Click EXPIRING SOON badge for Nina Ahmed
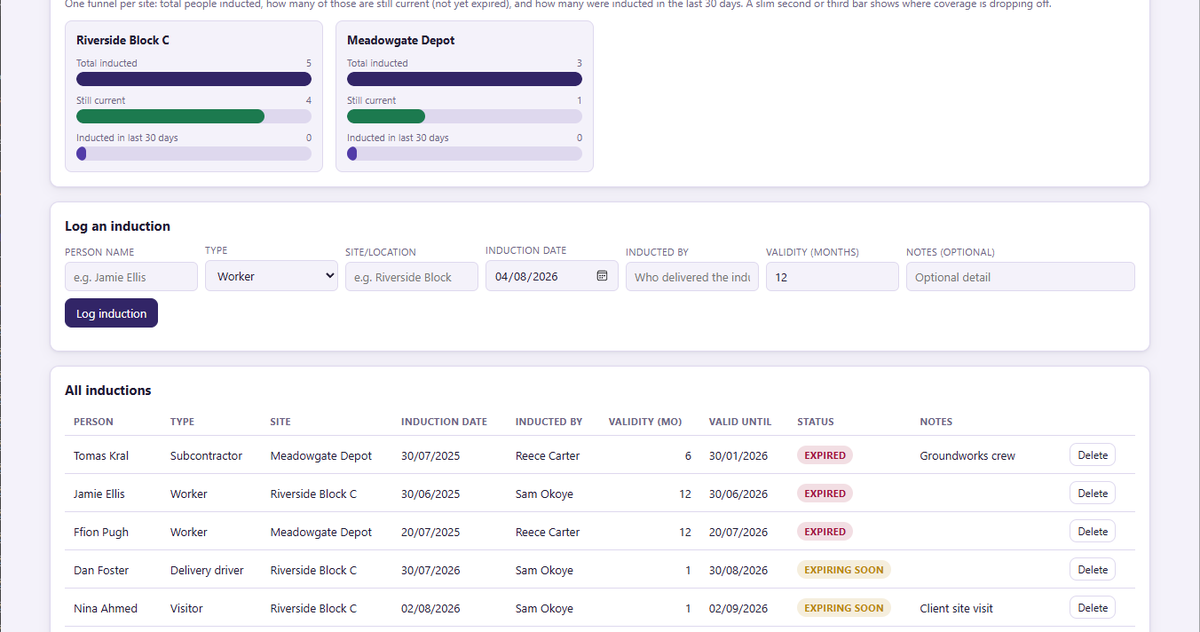Viewport: 1200px width, 632px height. 844,607
